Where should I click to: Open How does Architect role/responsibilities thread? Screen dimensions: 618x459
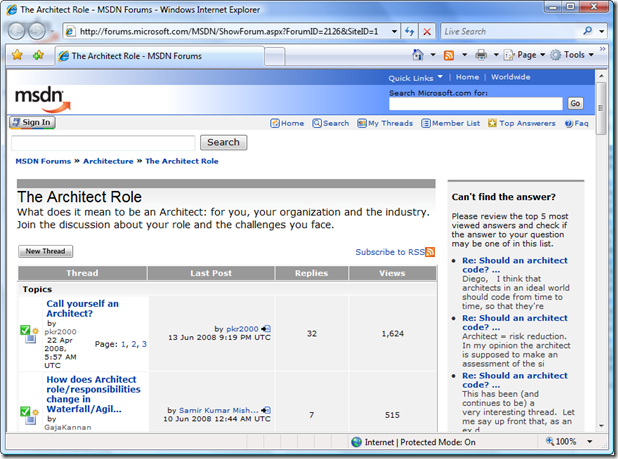93,394
